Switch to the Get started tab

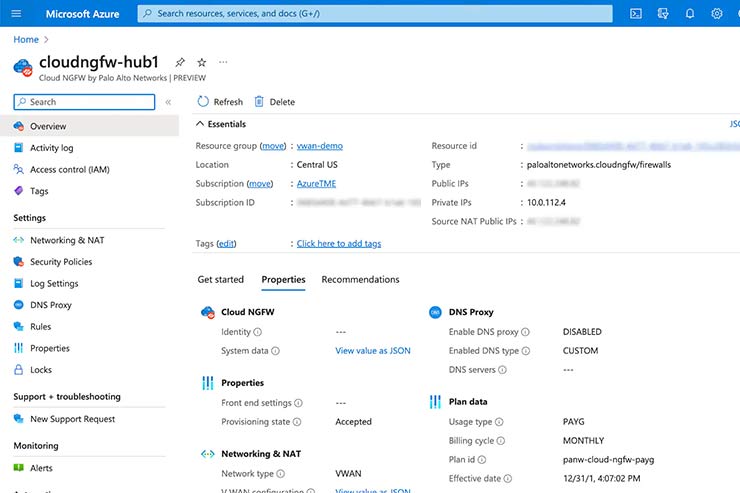[220, 280]
